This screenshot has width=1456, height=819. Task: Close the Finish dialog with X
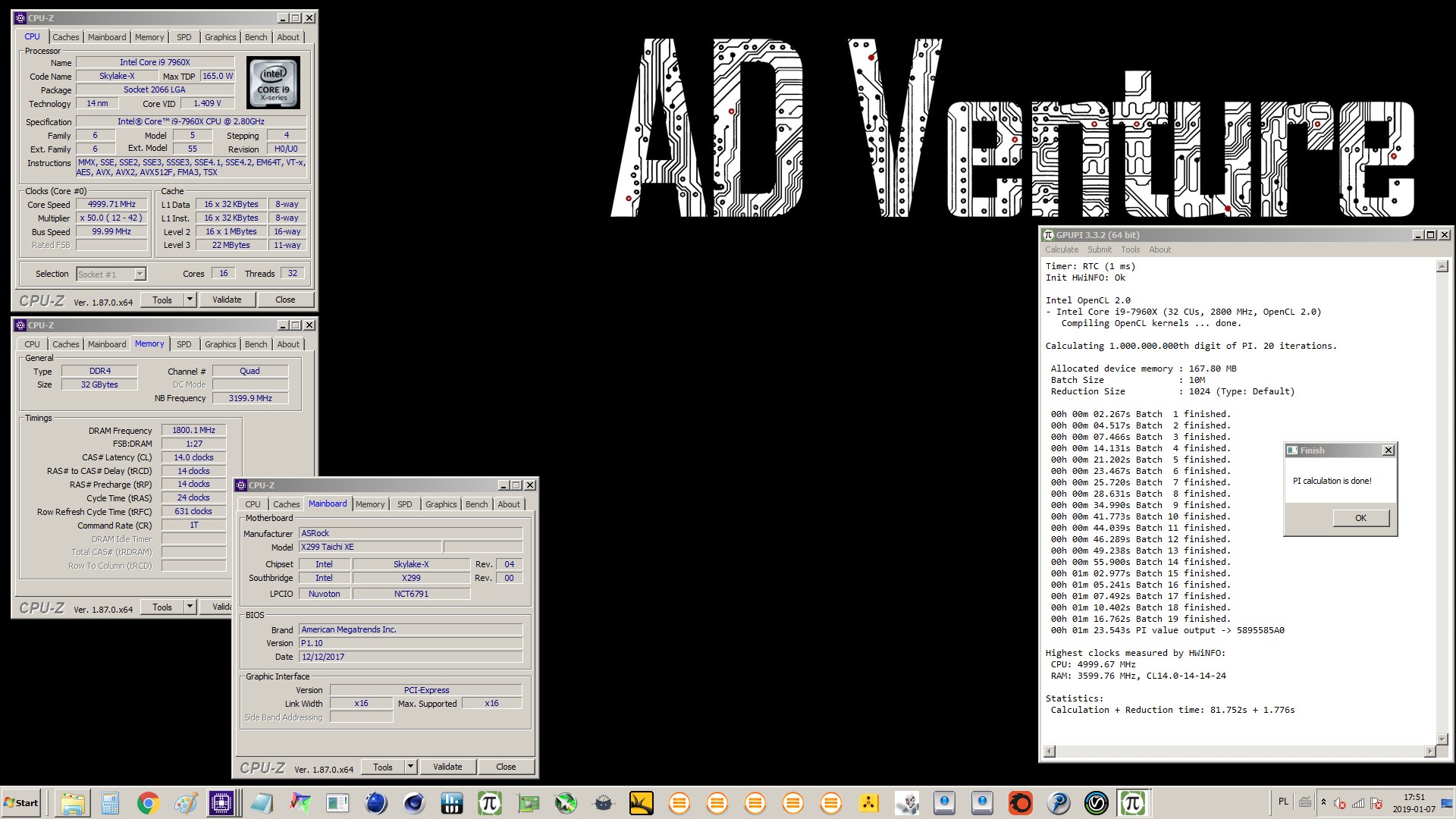click(1389, 450)
